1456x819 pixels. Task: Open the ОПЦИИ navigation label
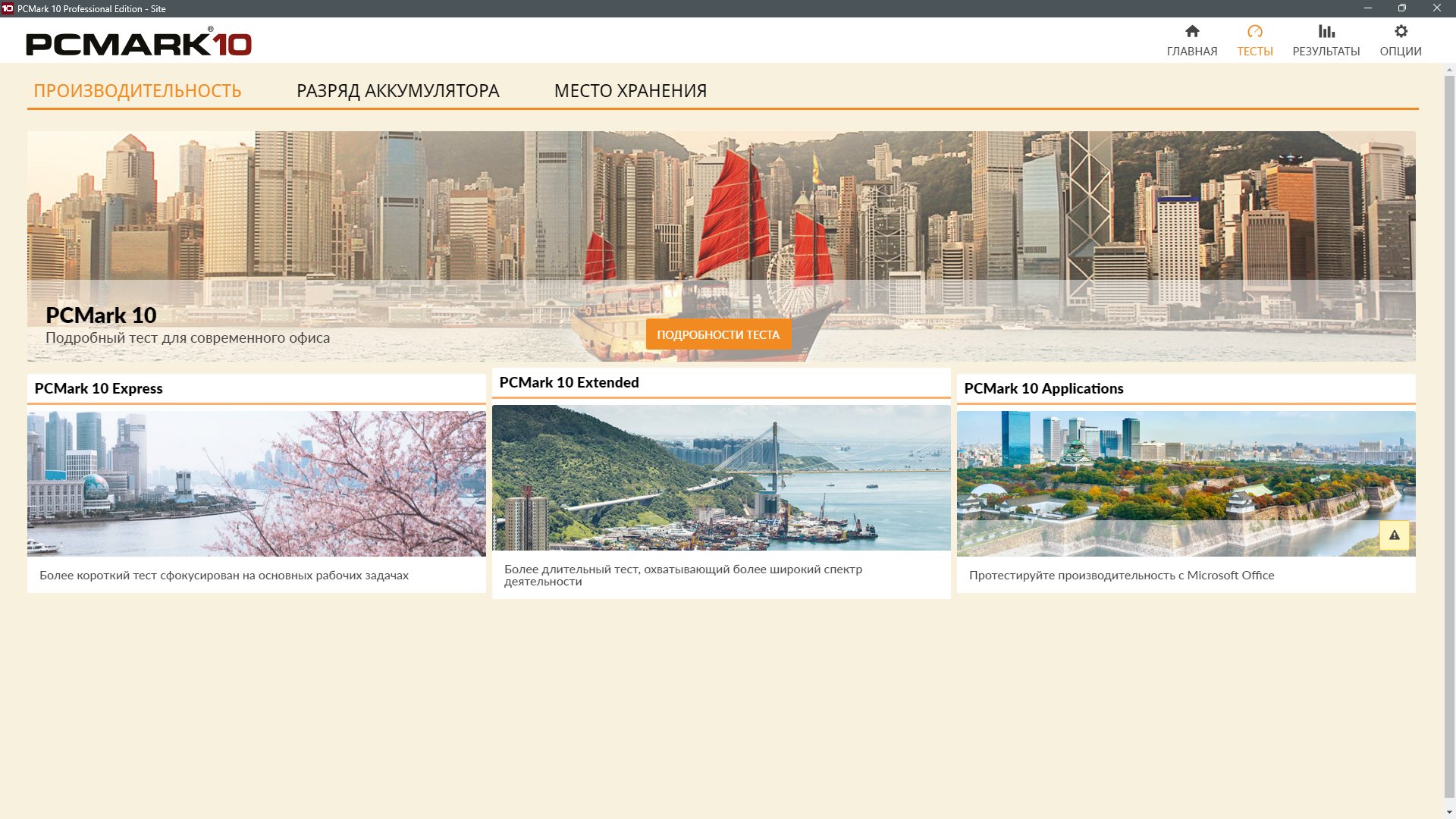pyautogui.click(x=1401, y=52)
